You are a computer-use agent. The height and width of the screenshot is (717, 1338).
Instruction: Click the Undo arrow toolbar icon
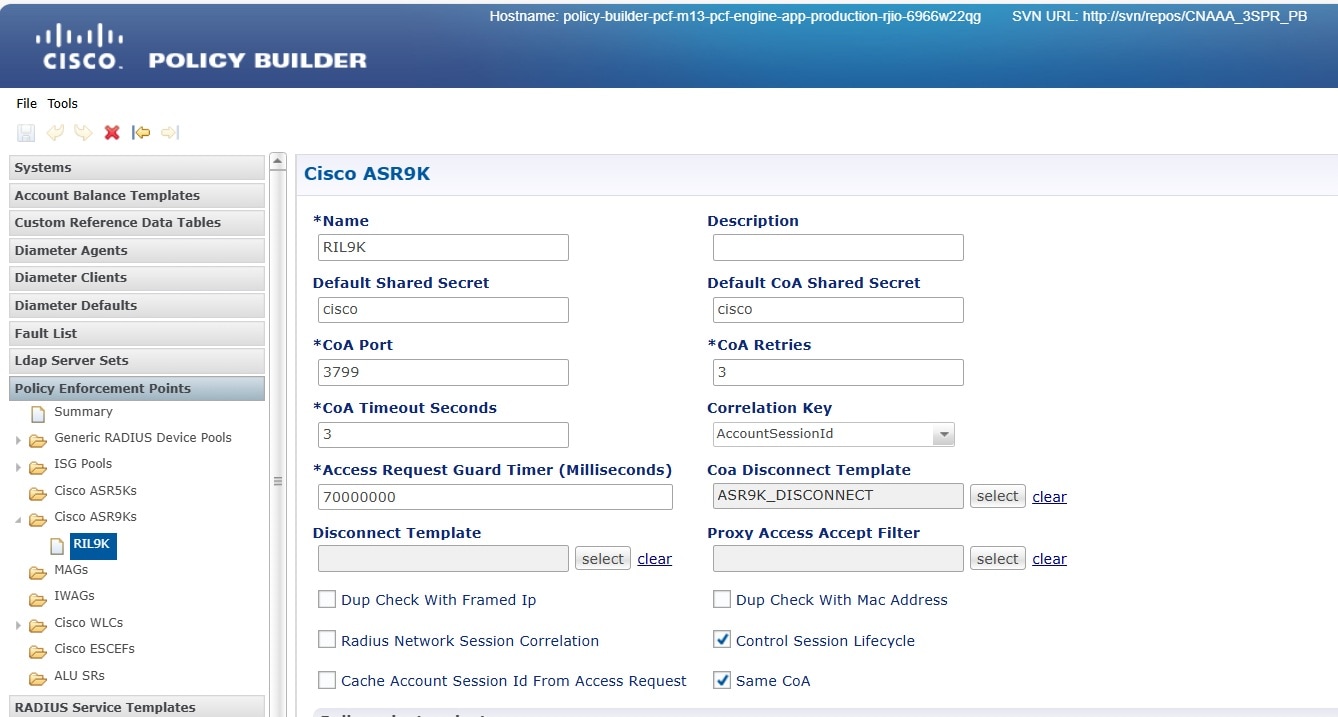tap(55, 133)
